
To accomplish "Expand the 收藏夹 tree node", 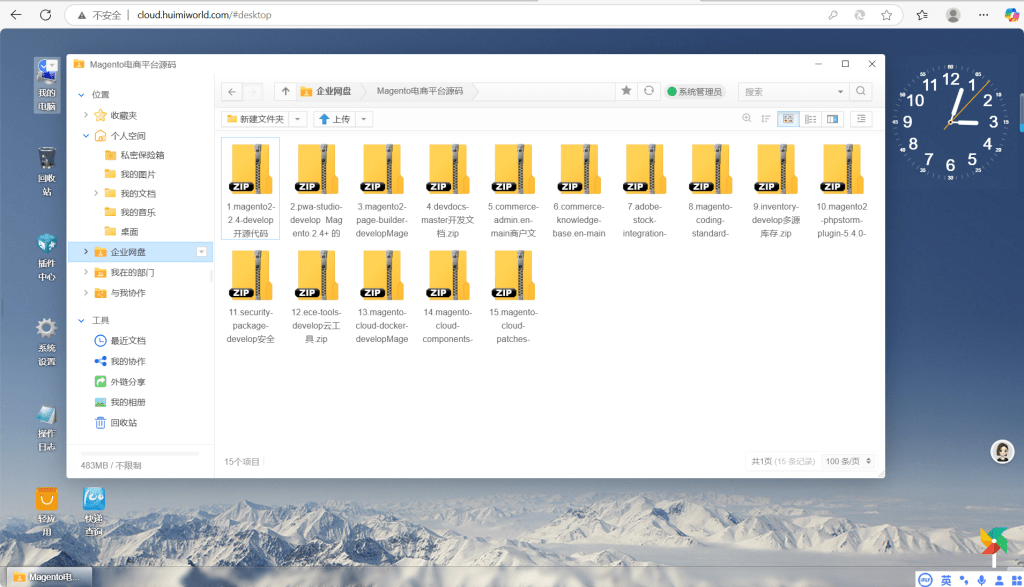I will coord(86,115).
